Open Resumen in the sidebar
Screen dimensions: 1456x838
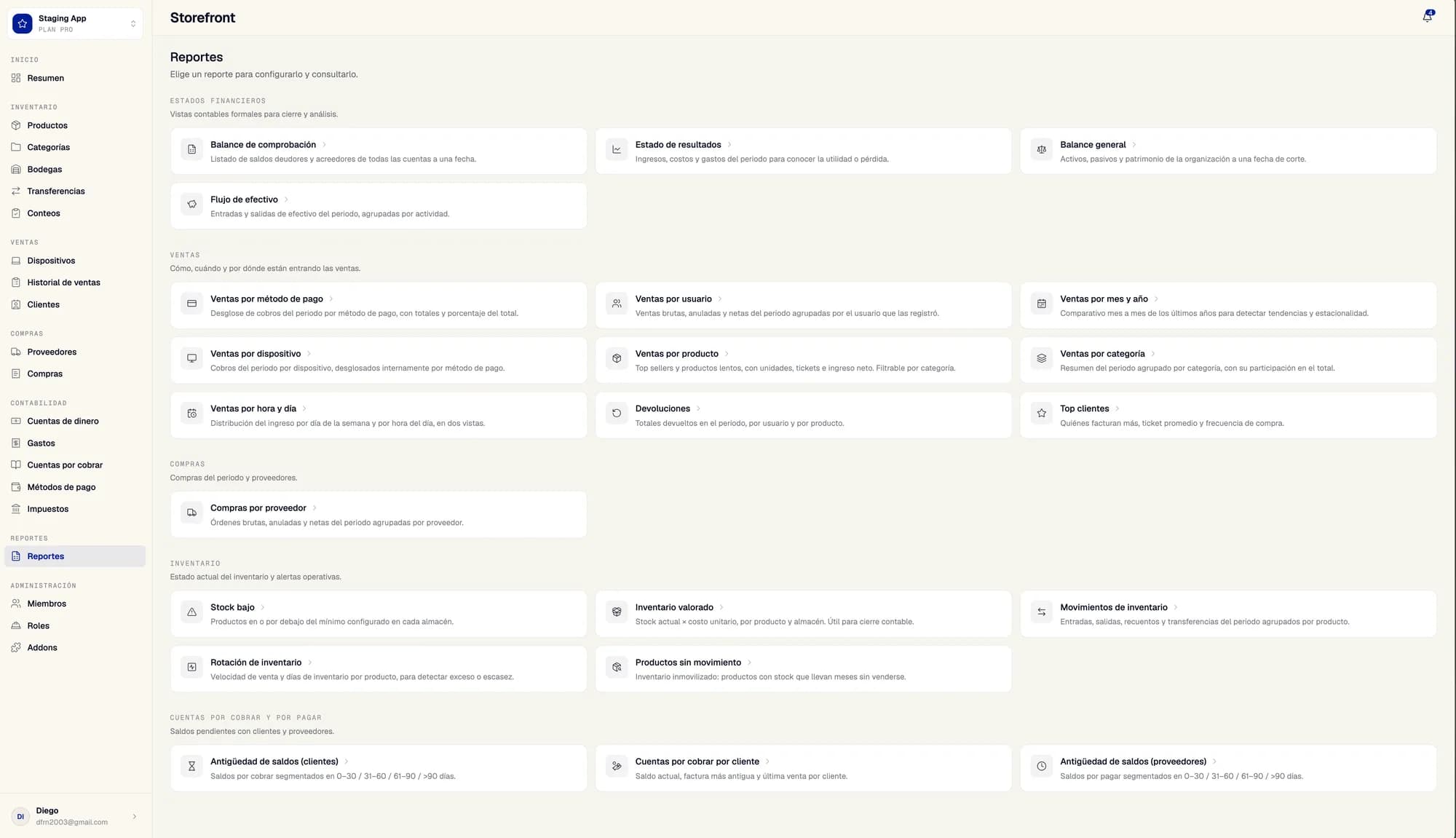pyautogui.click(x=75, y=78)
